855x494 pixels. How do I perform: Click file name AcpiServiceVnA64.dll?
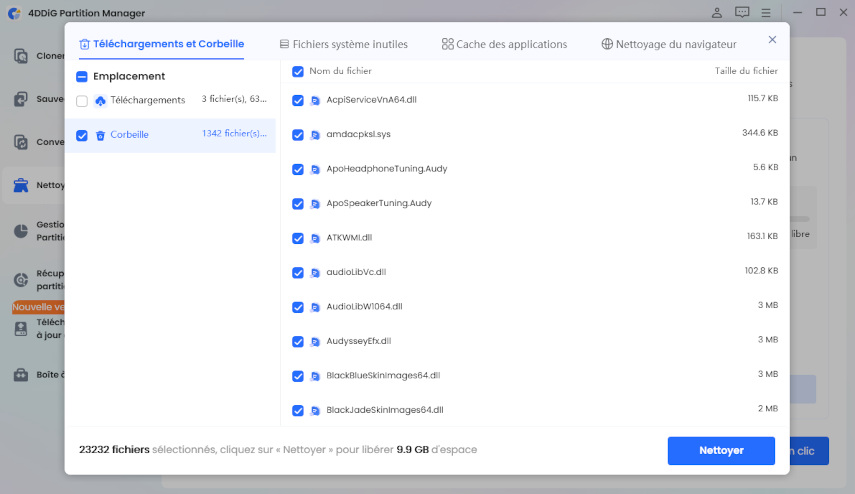tap(371, 100)
